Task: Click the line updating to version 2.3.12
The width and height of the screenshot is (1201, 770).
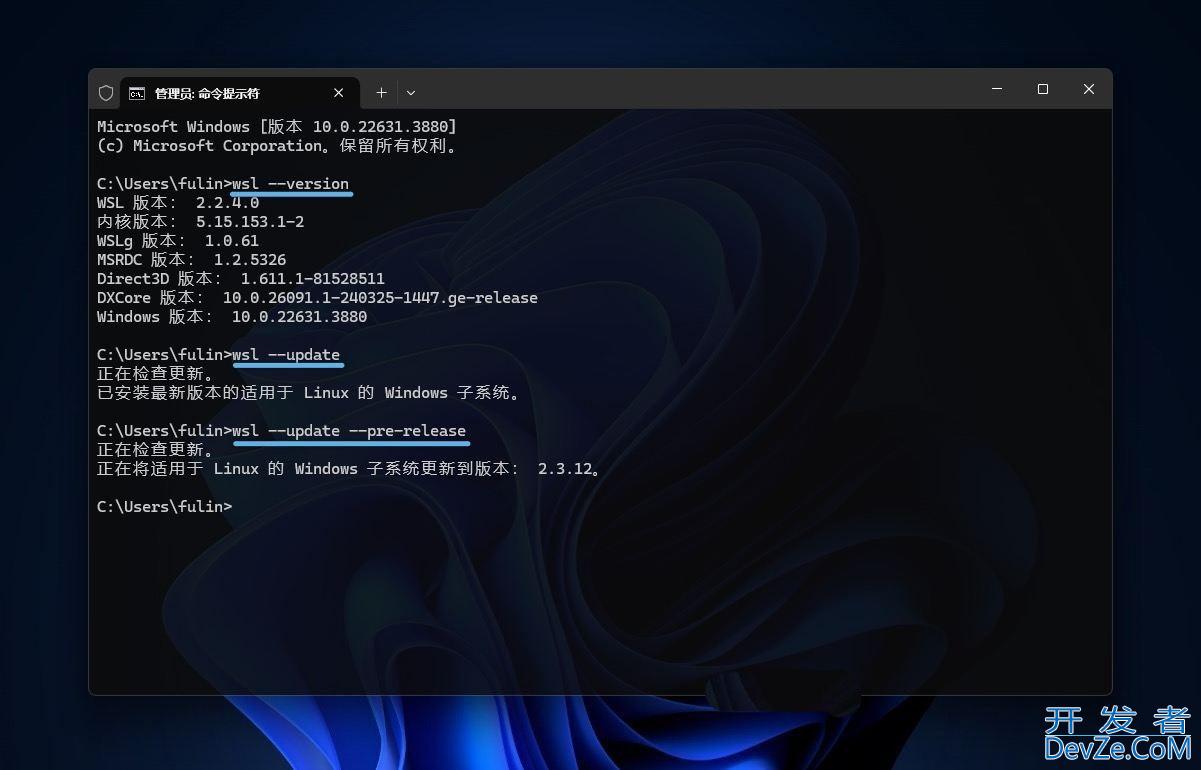Action: pos(350,469)
